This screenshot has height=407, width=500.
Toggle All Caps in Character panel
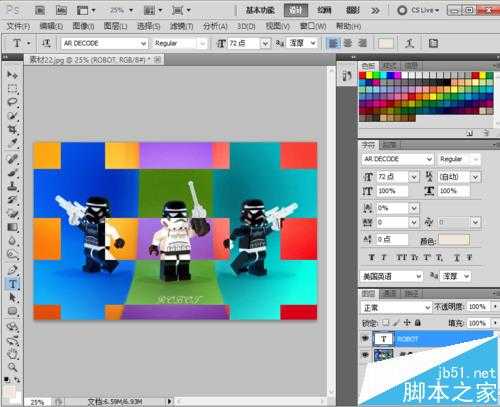click(x=401, y=257)
